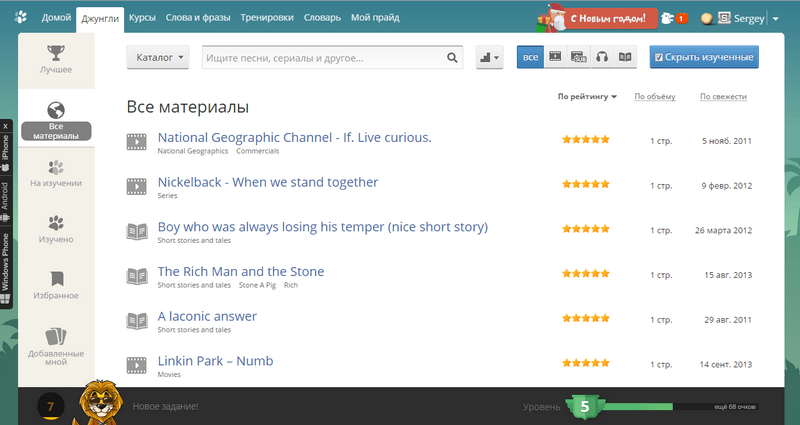Switch to Тренировки tab
This screenshot has width=800, height=425.
[x=267, y=17]
